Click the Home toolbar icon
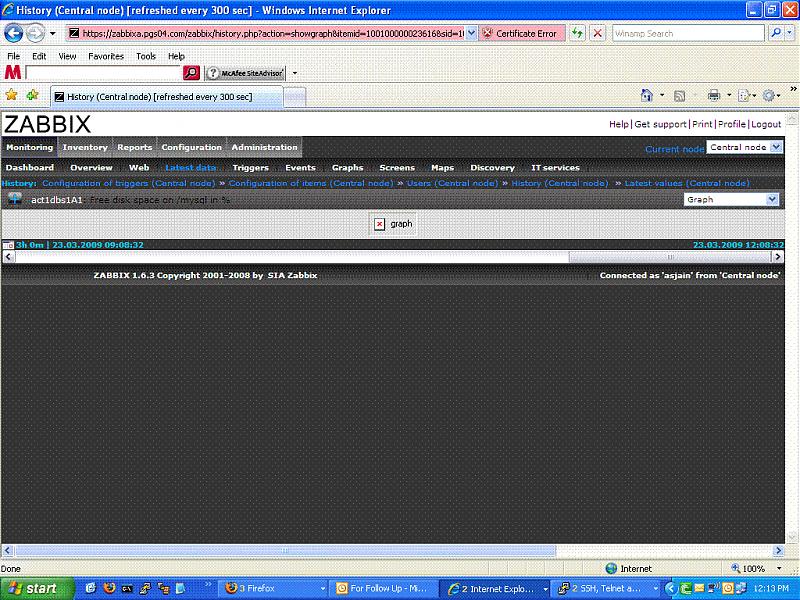800x600 pixels. coord(646,95)
